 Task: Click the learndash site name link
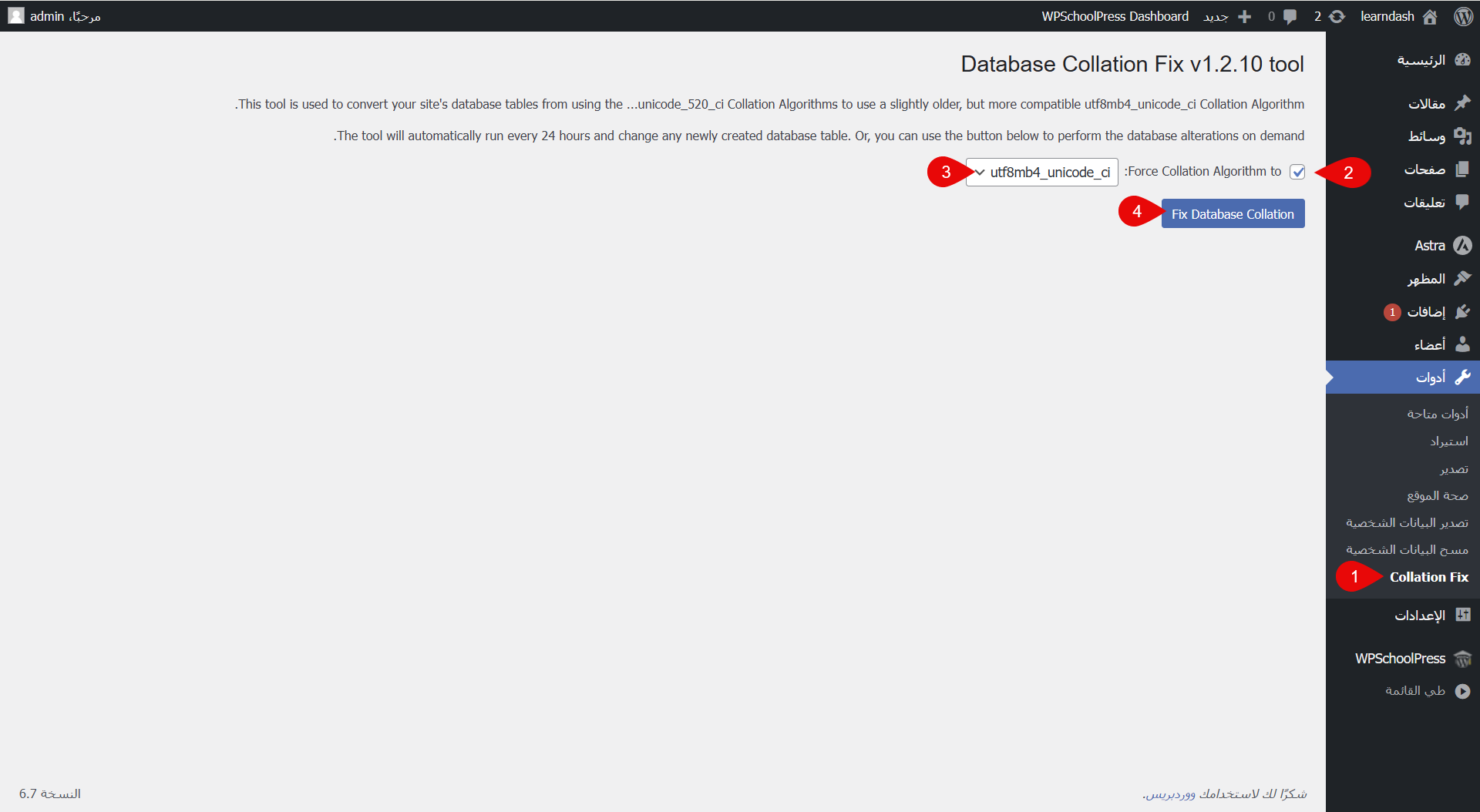point(1387,16)
